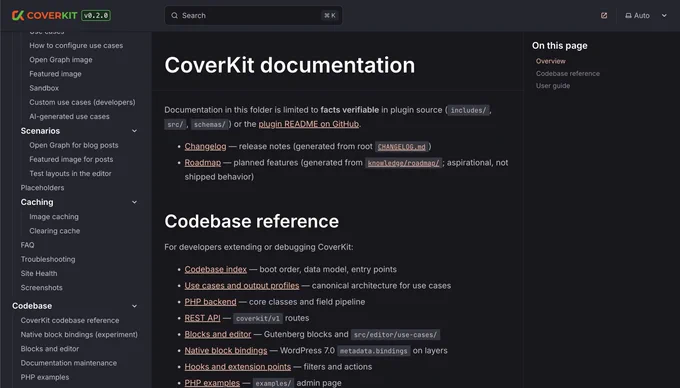Viewport: 680px width, 388px height.
Task: Click the CoverKit documentation title
Action: pyautogui.click(x=289, y=65)
